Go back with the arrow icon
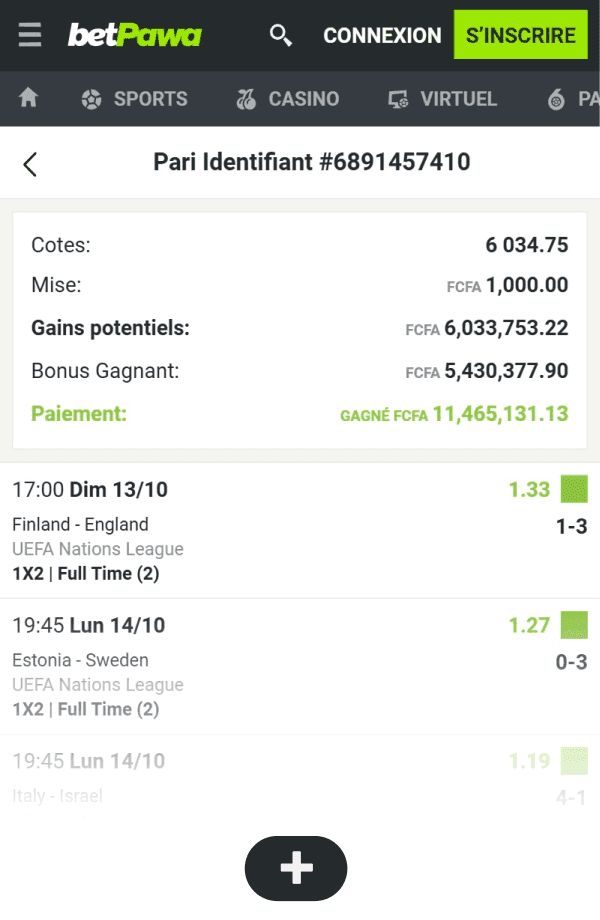The image size is (600, 920). [x=30, y=164]
